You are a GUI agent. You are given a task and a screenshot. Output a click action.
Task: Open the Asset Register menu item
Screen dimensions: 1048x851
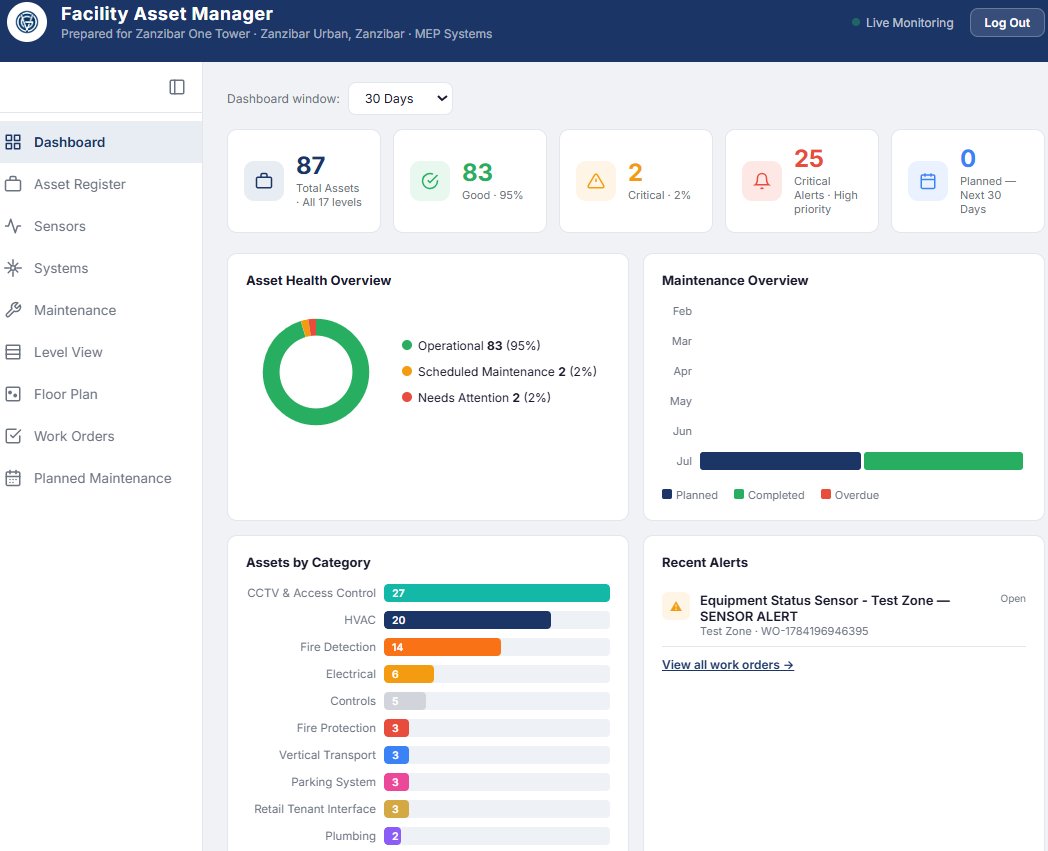tap(101, 184)
